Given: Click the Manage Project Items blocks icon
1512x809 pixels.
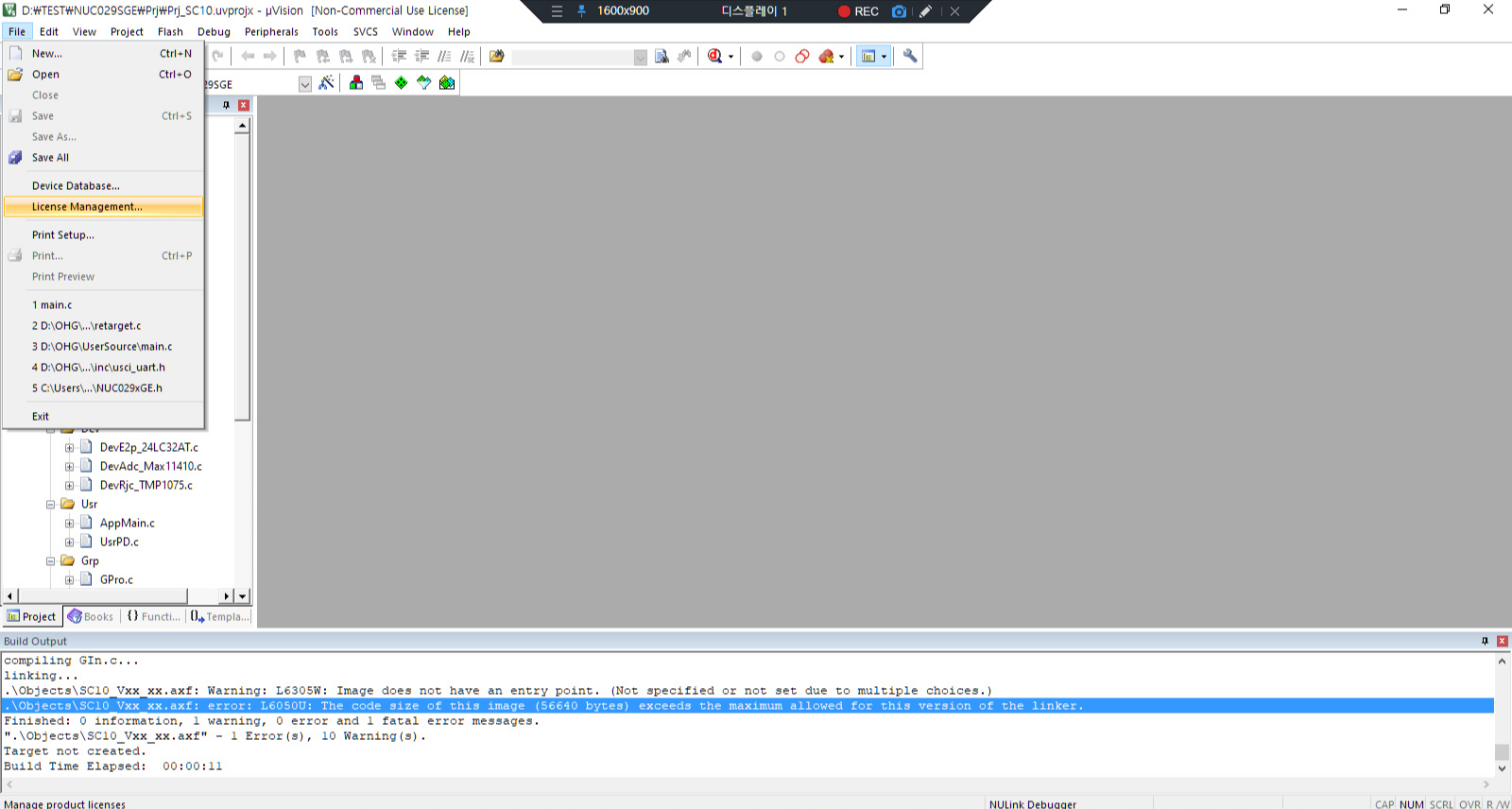Looking at the screenshot, I should point(356,83).
